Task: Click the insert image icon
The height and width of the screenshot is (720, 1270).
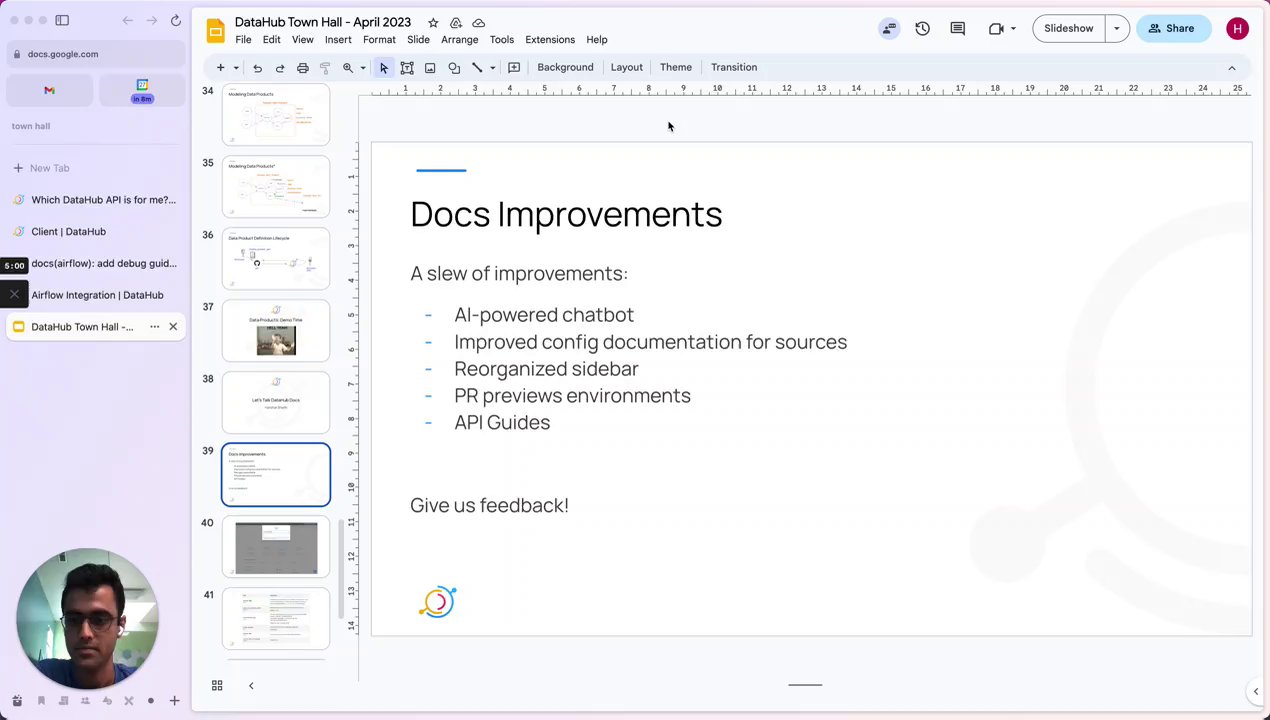Action: [x=430, y=68]
